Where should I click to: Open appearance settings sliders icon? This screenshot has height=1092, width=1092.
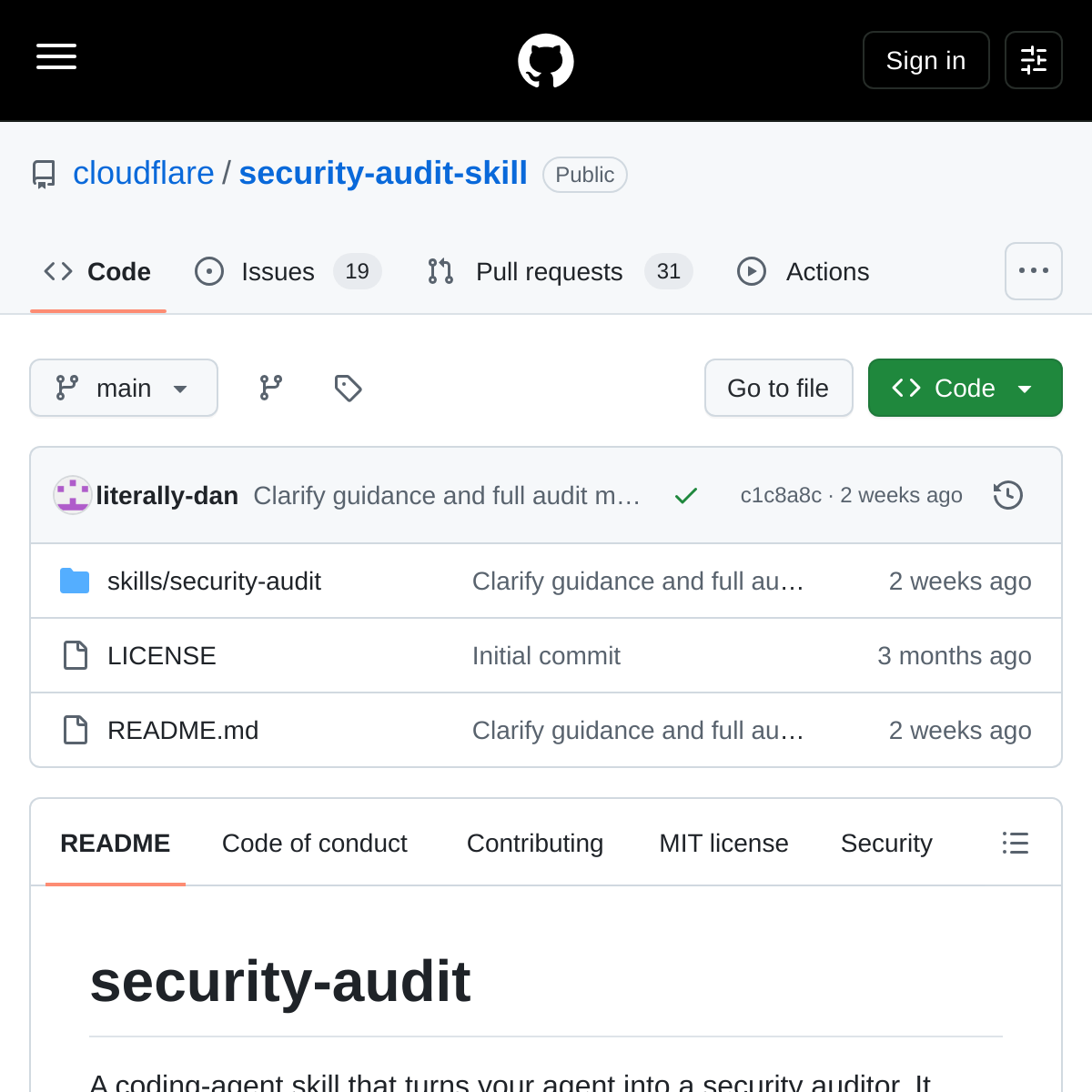pos(1034,60)
